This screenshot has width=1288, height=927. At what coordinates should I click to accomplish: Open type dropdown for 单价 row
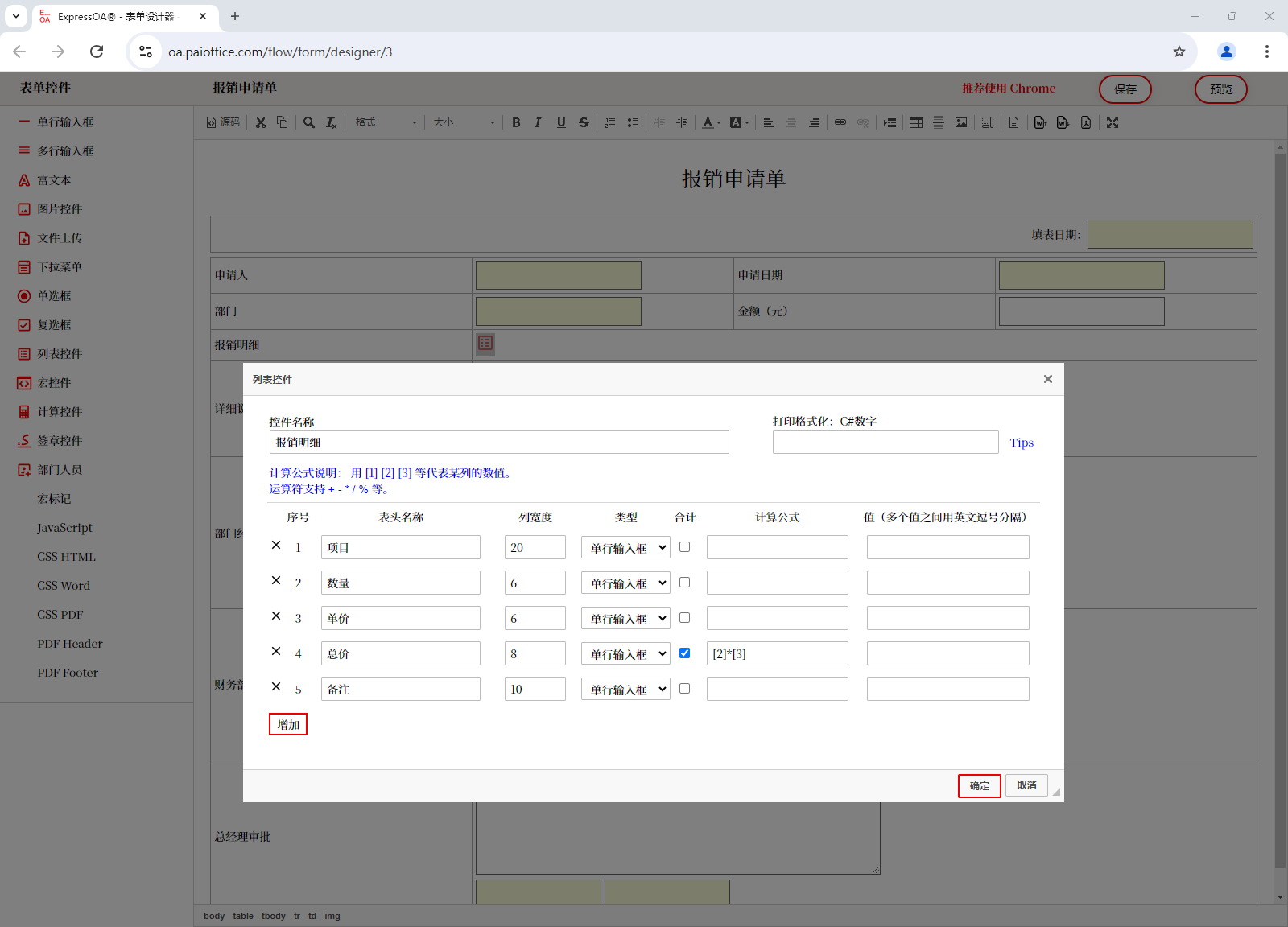point(625,618)
